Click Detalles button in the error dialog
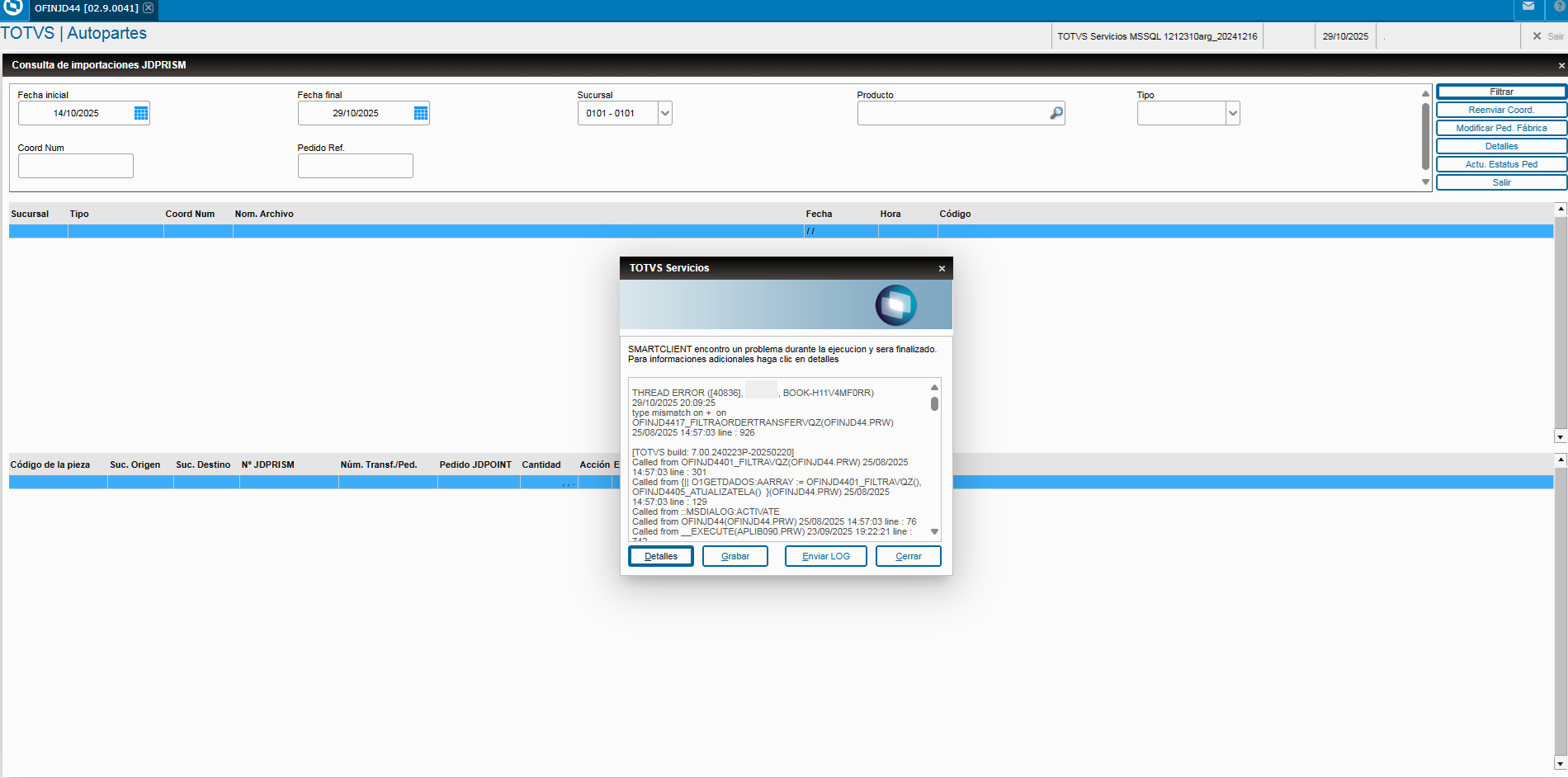Viewport: 1568px width, 778px height. [x=661, y=556]
